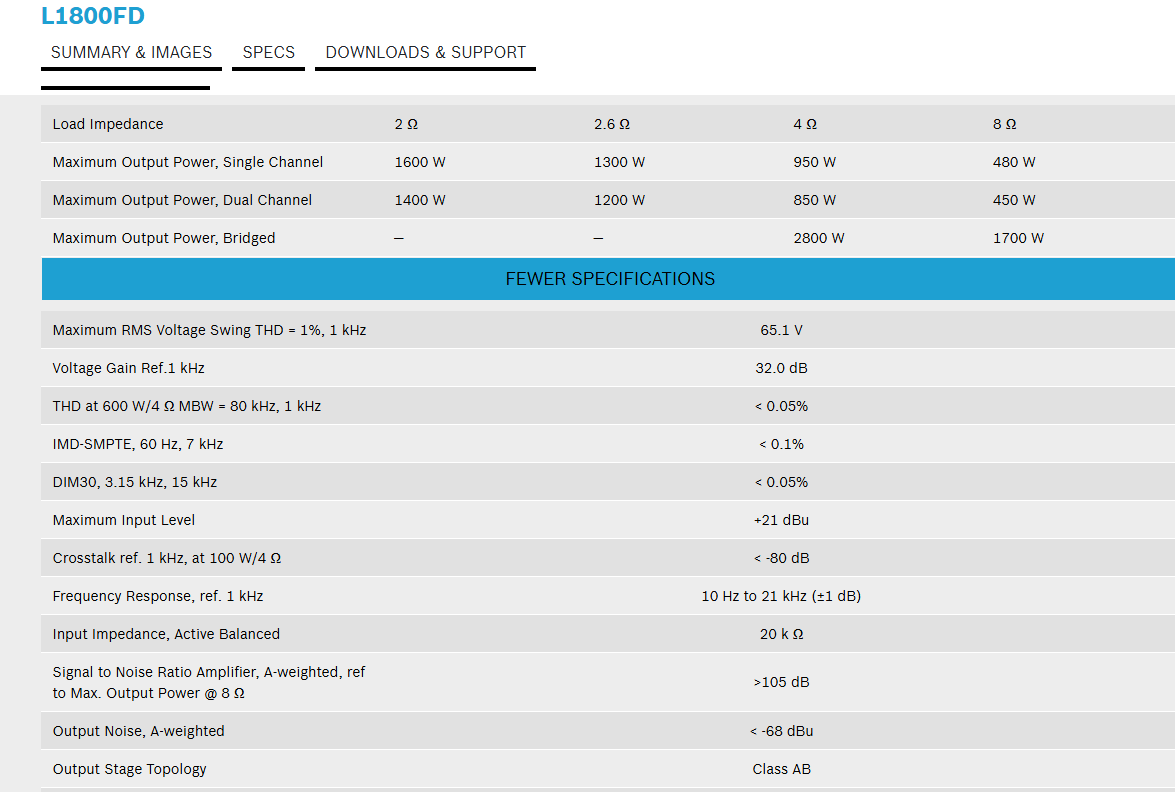Click DIM30, 3.15 kHz, 15 kHz label
Viewport: 1175px width, 792px height.
point(135,482)
